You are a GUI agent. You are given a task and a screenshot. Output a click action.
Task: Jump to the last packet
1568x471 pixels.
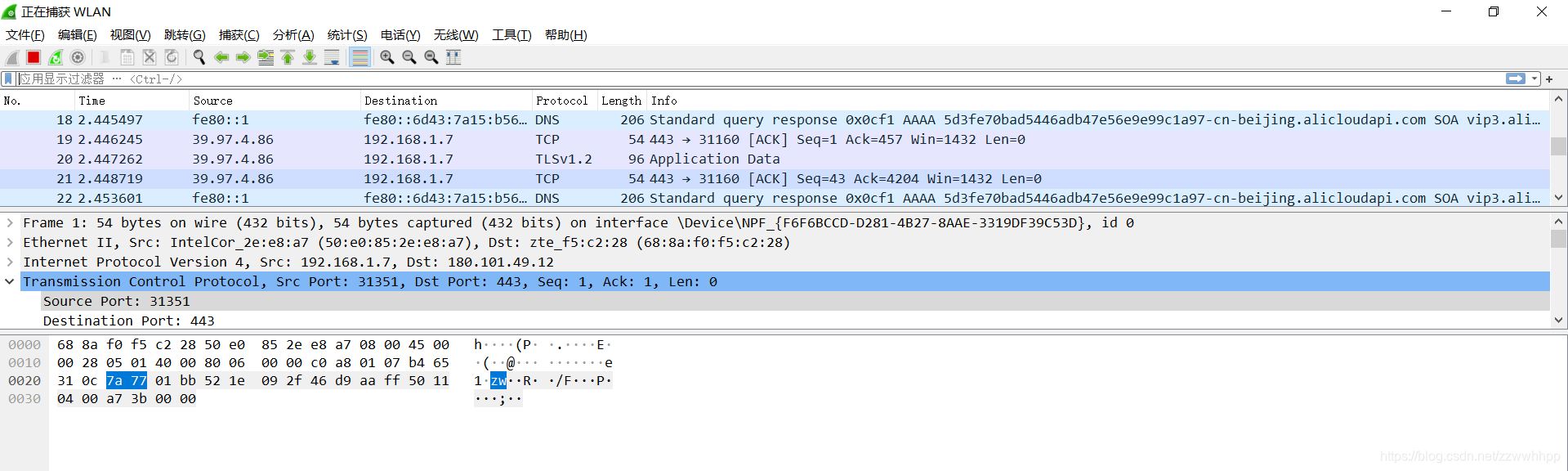click(310, 57)
